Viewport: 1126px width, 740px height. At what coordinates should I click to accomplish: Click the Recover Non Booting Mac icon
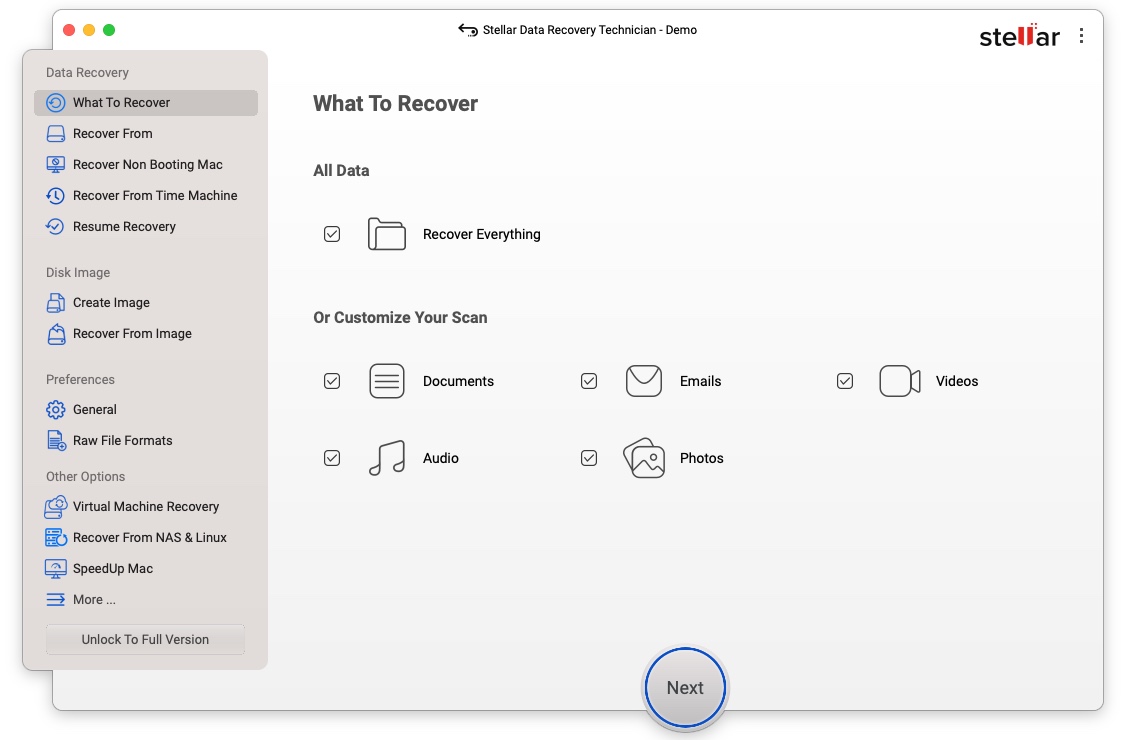click(55, 165)
